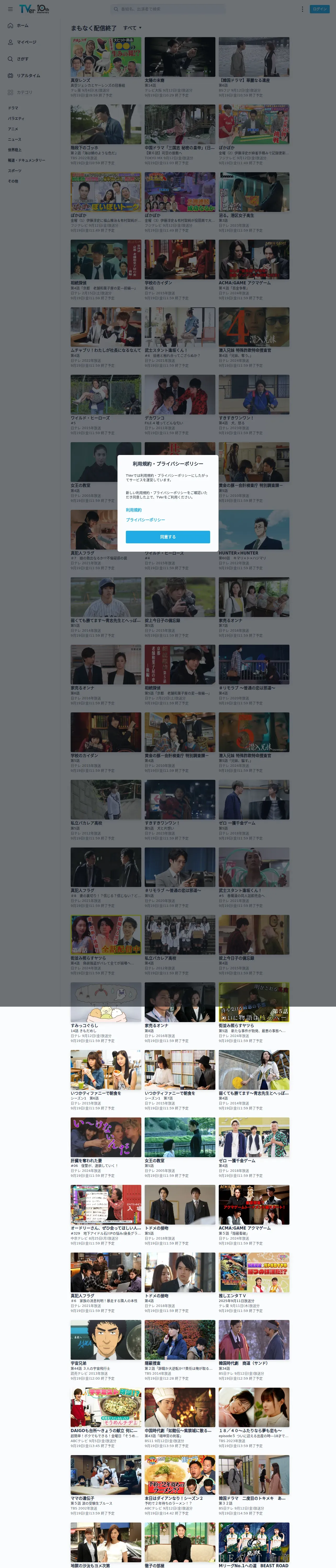Expand the すべて filter dropdown
The height and width of the screenshot is (1568, 336).
click(132, 28)
